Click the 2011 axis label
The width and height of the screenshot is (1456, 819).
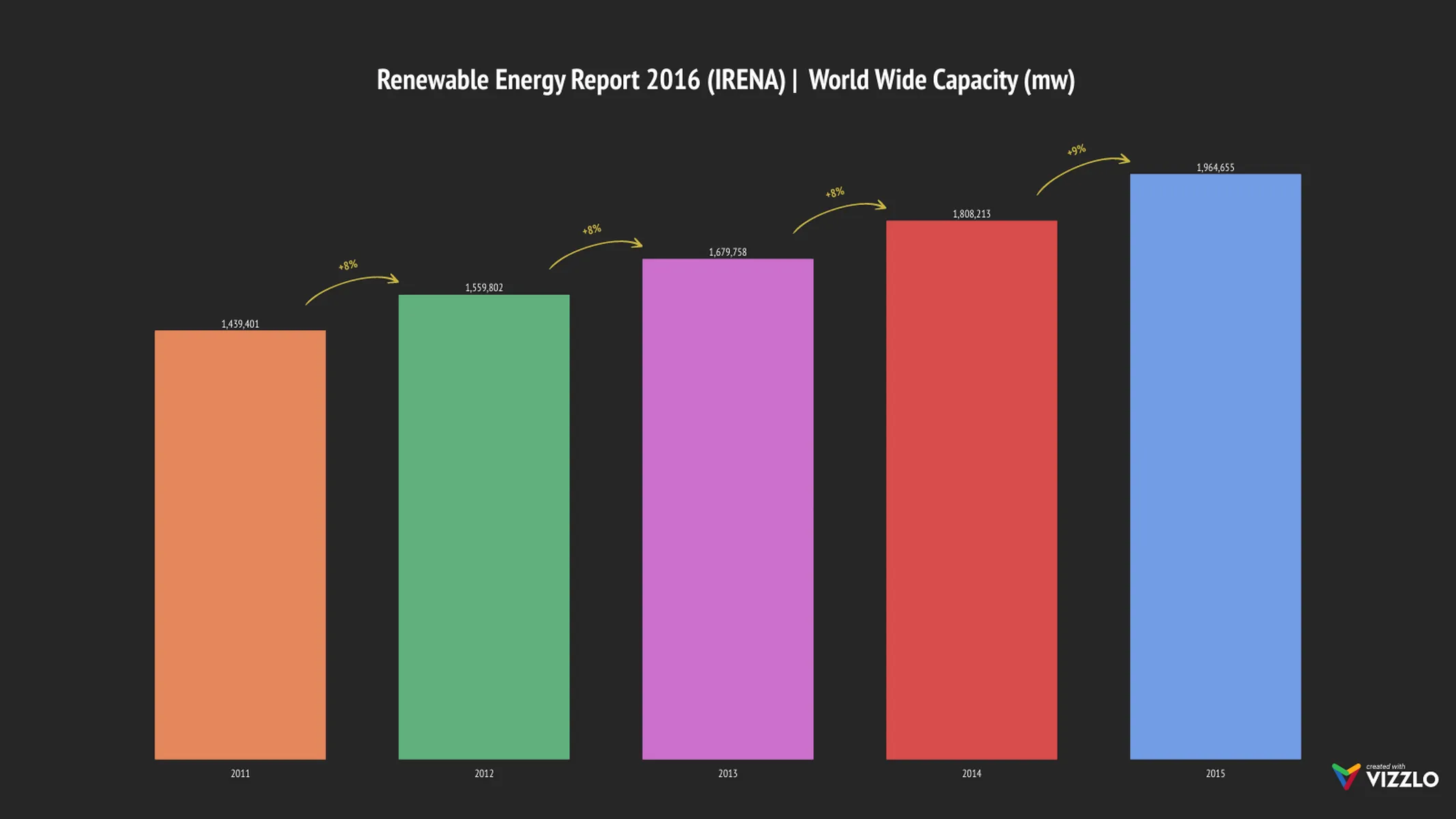[240, 773]
